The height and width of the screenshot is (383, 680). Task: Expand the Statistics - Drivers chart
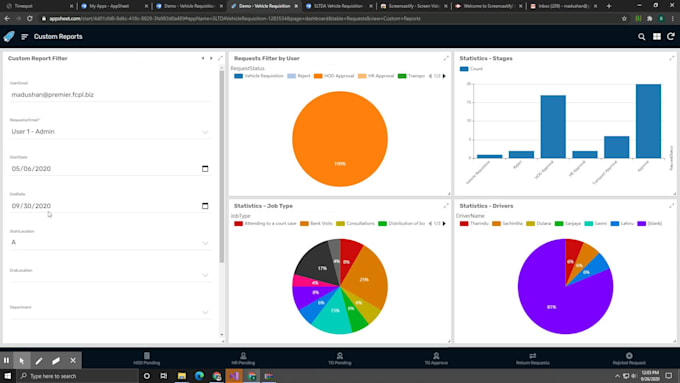[671, 206]
